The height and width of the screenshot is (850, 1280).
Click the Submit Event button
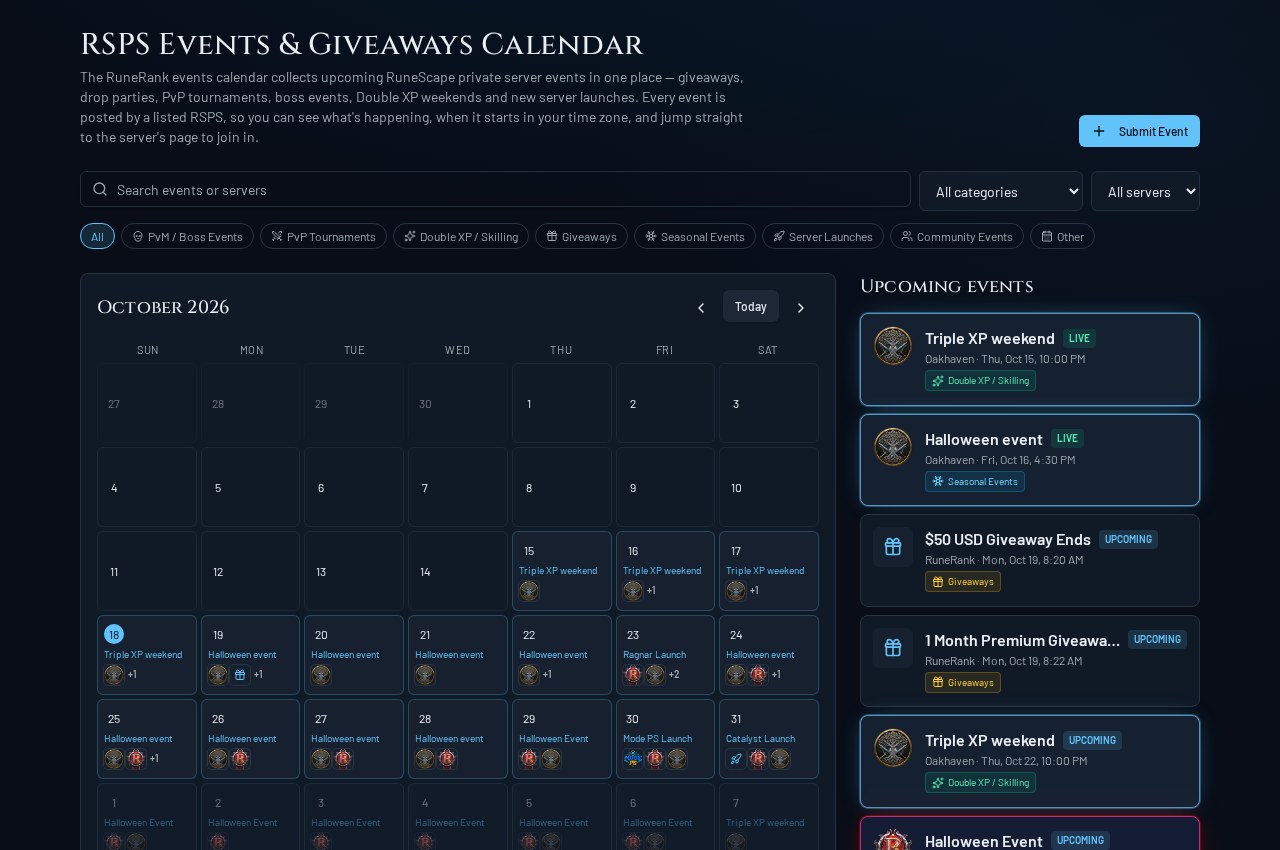click(x=1139, y=131)
